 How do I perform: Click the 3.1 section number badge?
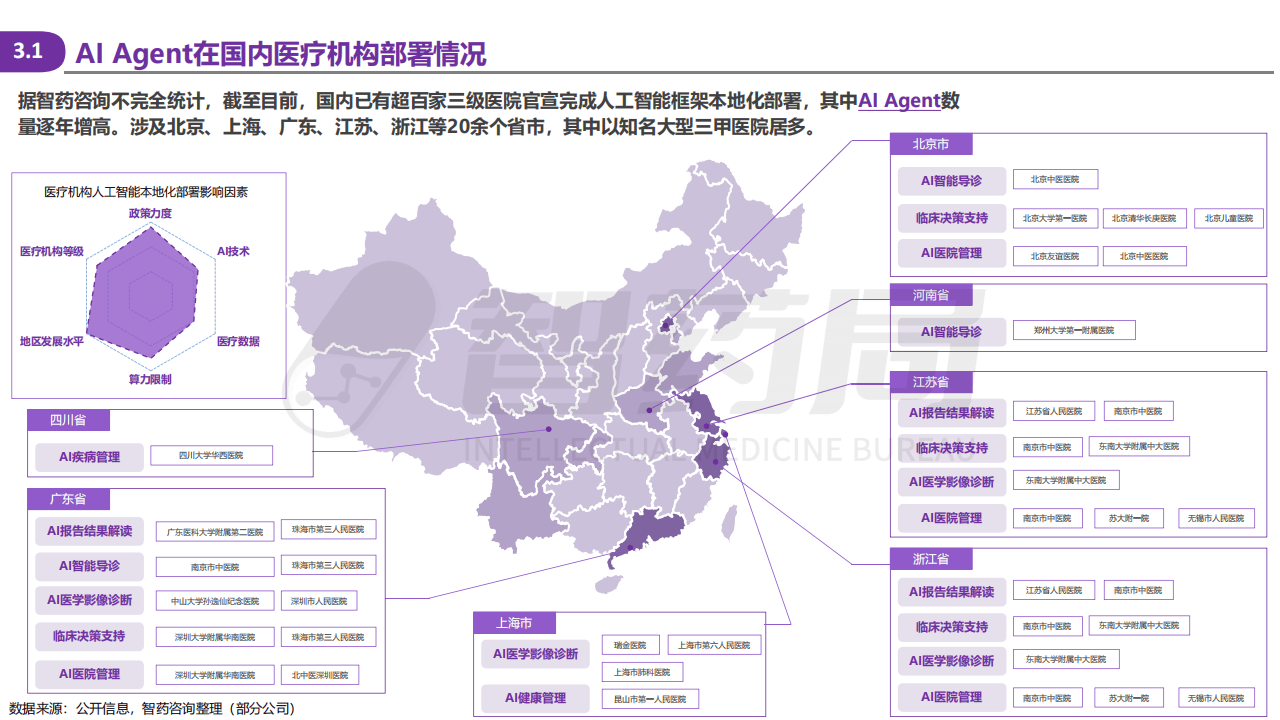click(x=28, y=52)
